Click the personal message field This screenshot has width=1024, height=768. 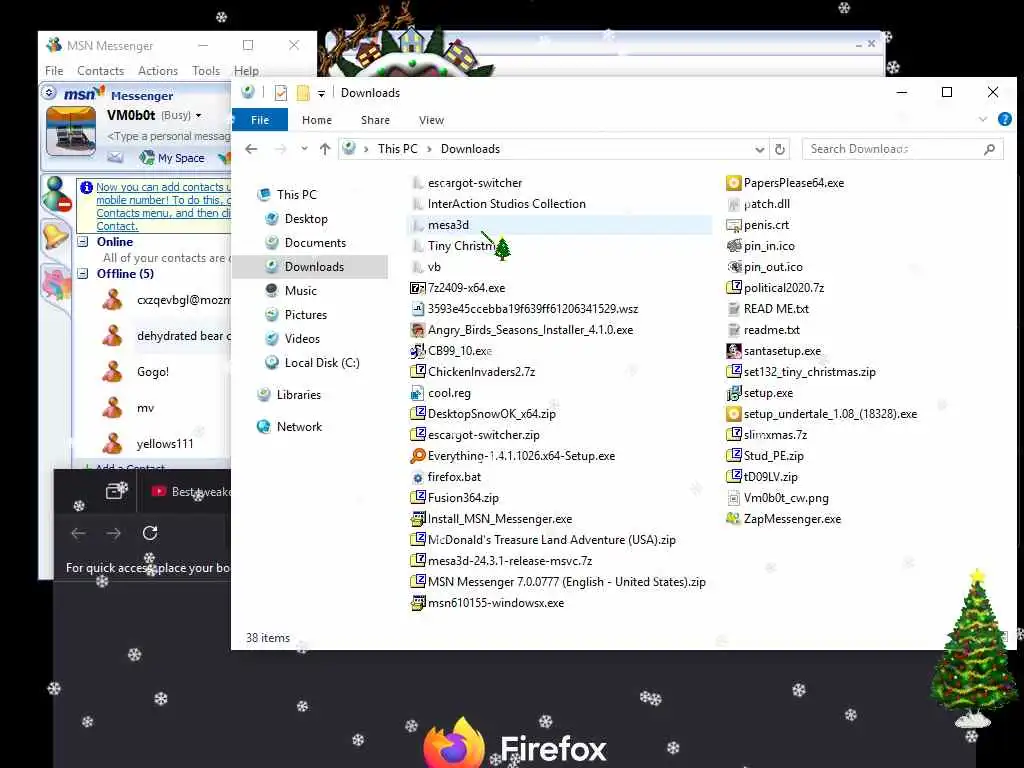(x=168, y=136)
